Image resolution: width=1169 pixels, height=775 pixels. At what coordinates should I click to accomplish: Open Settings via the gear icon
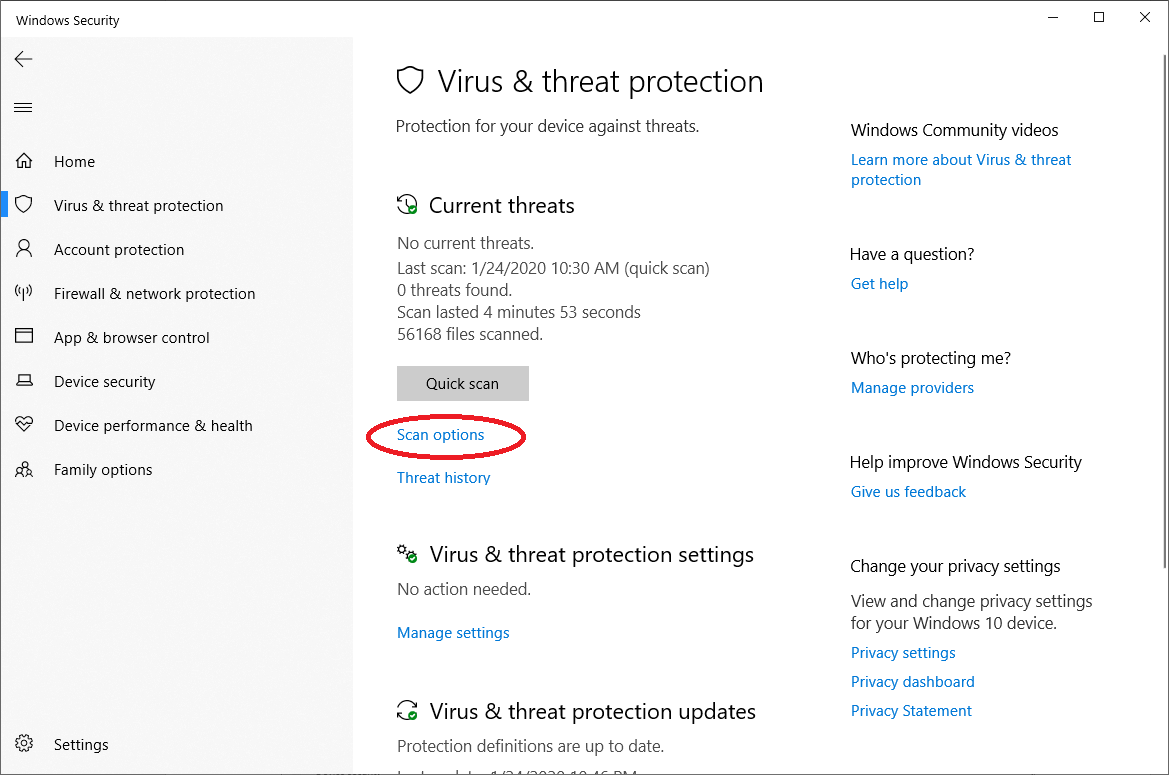click(x=24, y=744)
